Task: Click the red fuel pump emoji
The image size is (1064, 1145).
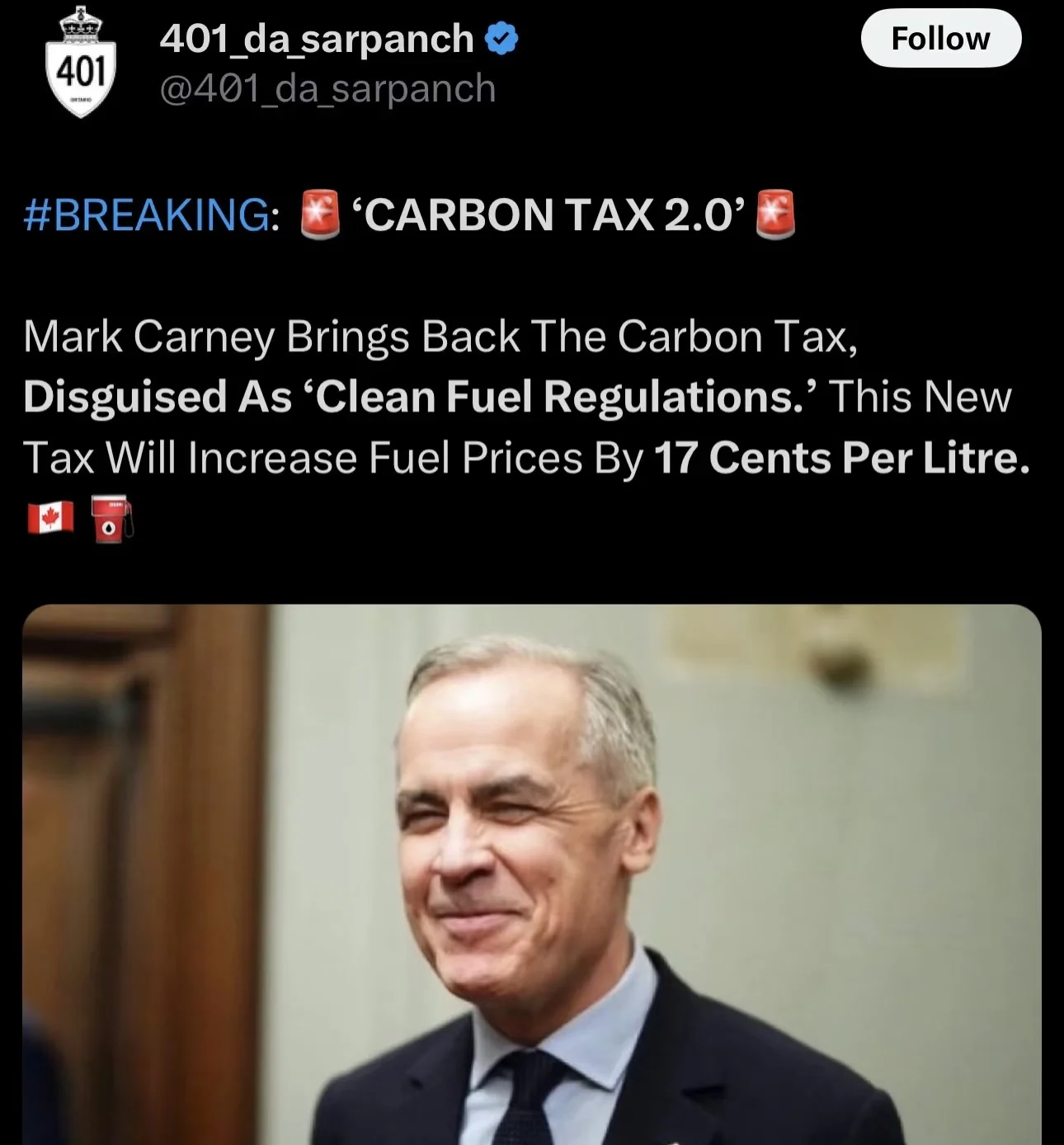Action: click(111, 519)
